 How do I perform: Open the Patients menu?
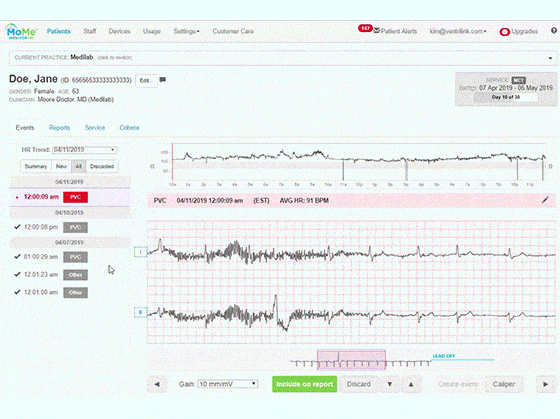tap(59, 31)
